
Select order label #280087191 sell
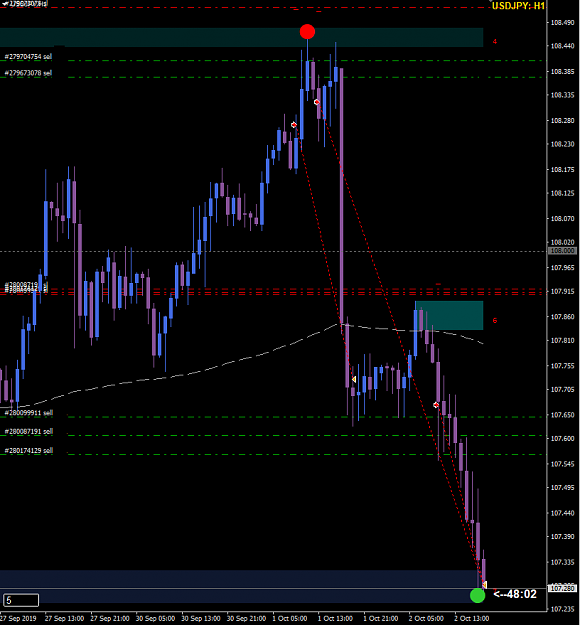[29, 431]
